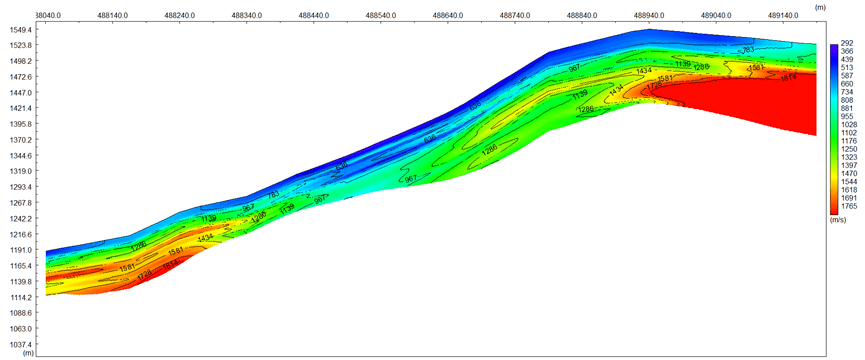Select the 489140.0 horizontal axis label
This screenshot has width=865, height=360.
pyautogui.click(x=783, y=16)
